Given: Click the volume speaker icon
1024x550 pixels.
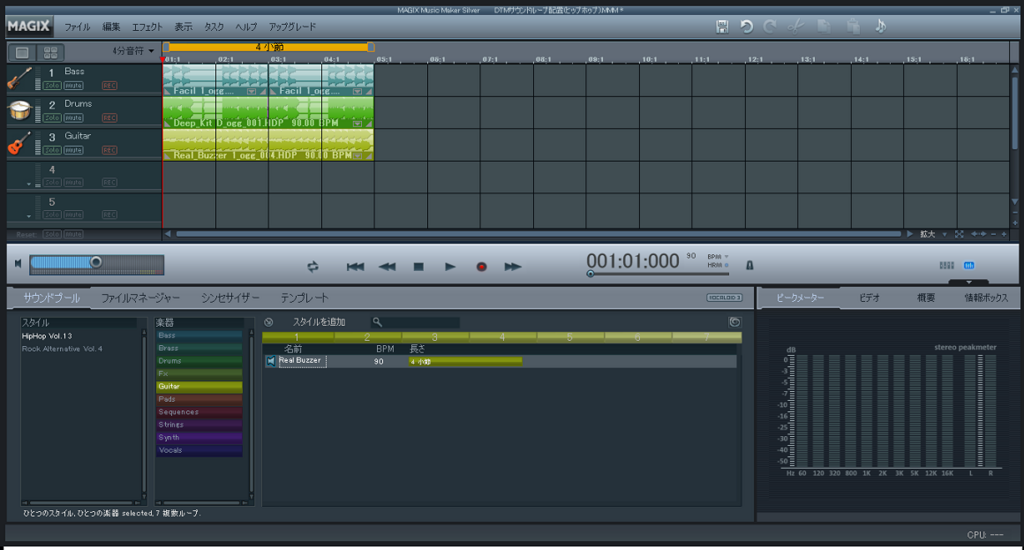Looking at the screenshot, I should click(18, 263).
